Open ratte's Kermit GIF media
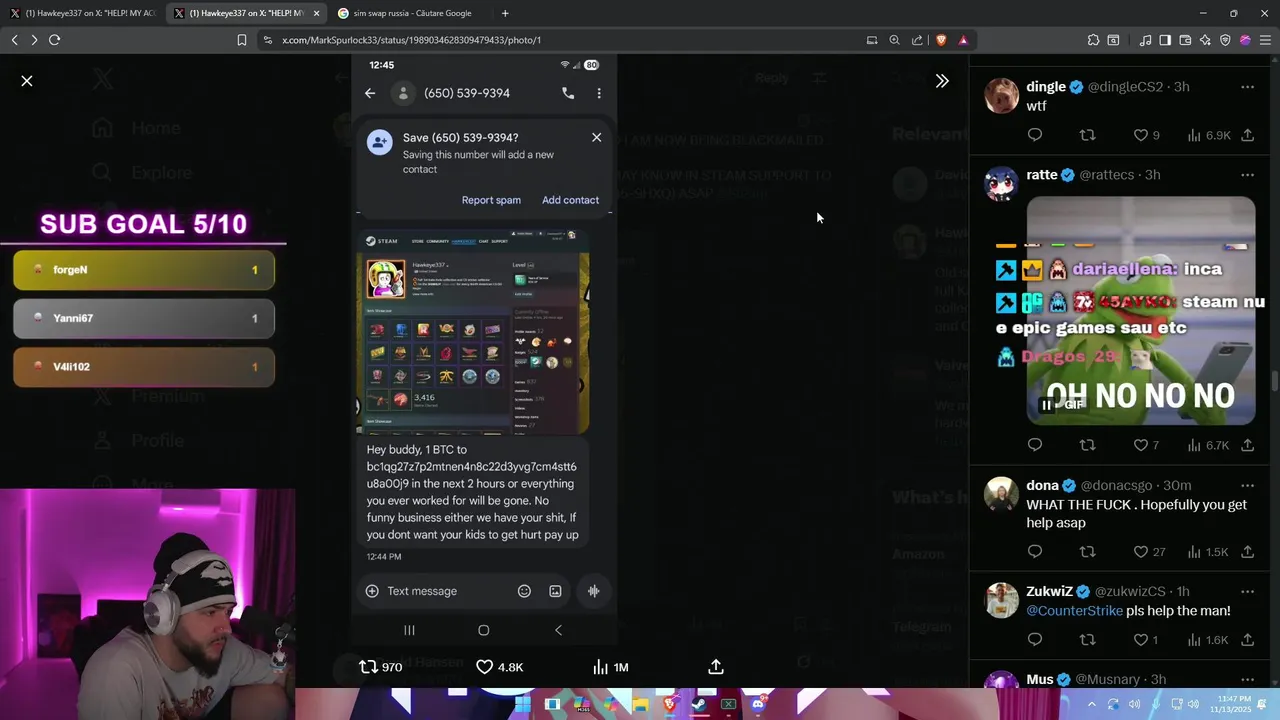The width and height of the screenshot is (1280, 720). point(1141,310)
